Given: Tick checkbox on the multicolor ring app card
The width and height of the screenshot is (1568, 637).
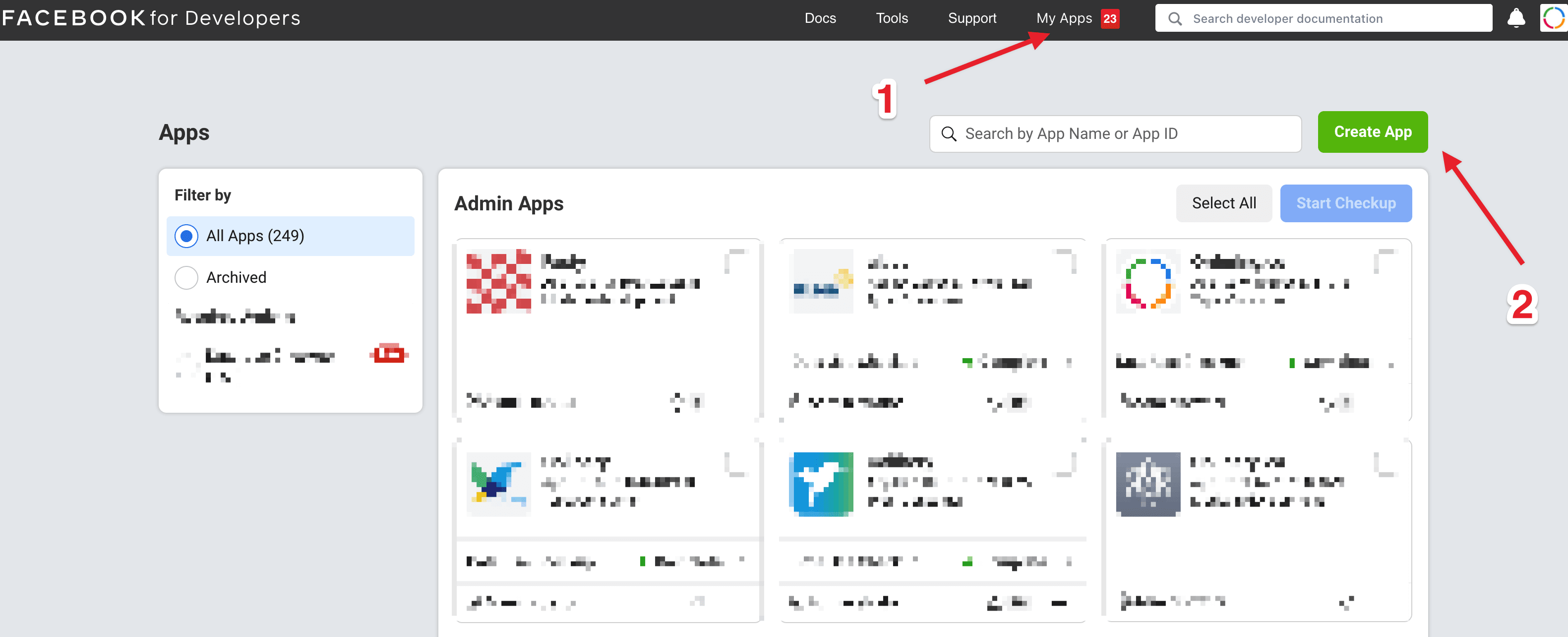Looking at the screenshot, I should (x=1385, y=261).
